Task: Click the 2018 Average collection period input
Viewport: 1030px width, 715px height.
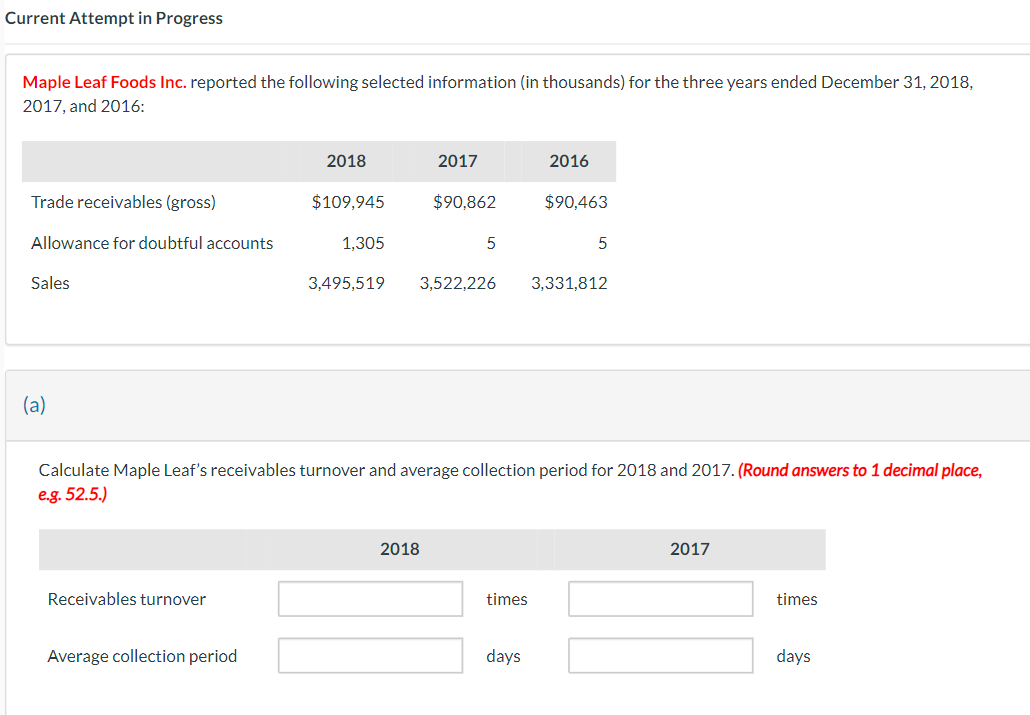Action: (370, 655)
